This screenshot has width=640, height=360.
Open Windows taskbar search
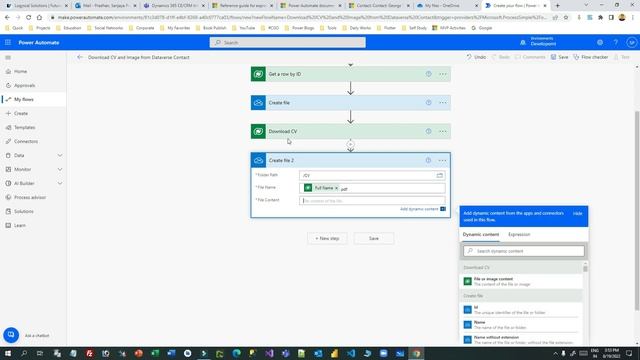tap(24, 353)
